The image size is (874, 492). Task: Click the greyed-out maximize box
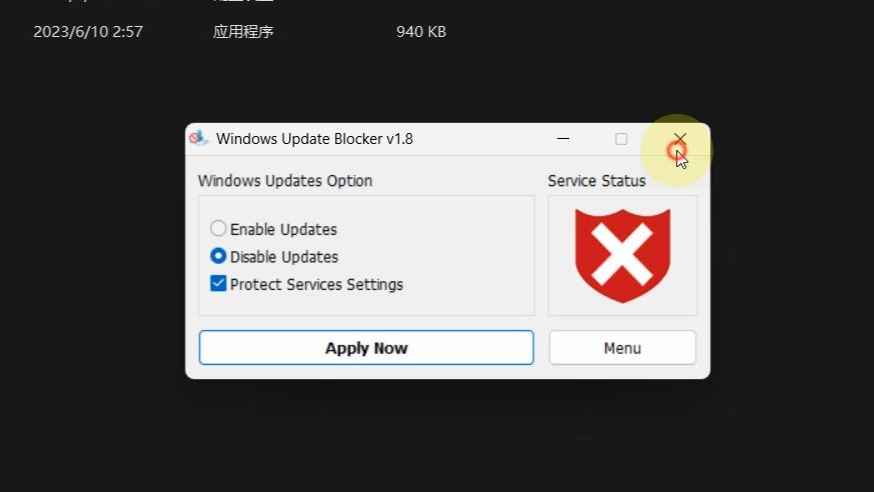coord(621,139)
